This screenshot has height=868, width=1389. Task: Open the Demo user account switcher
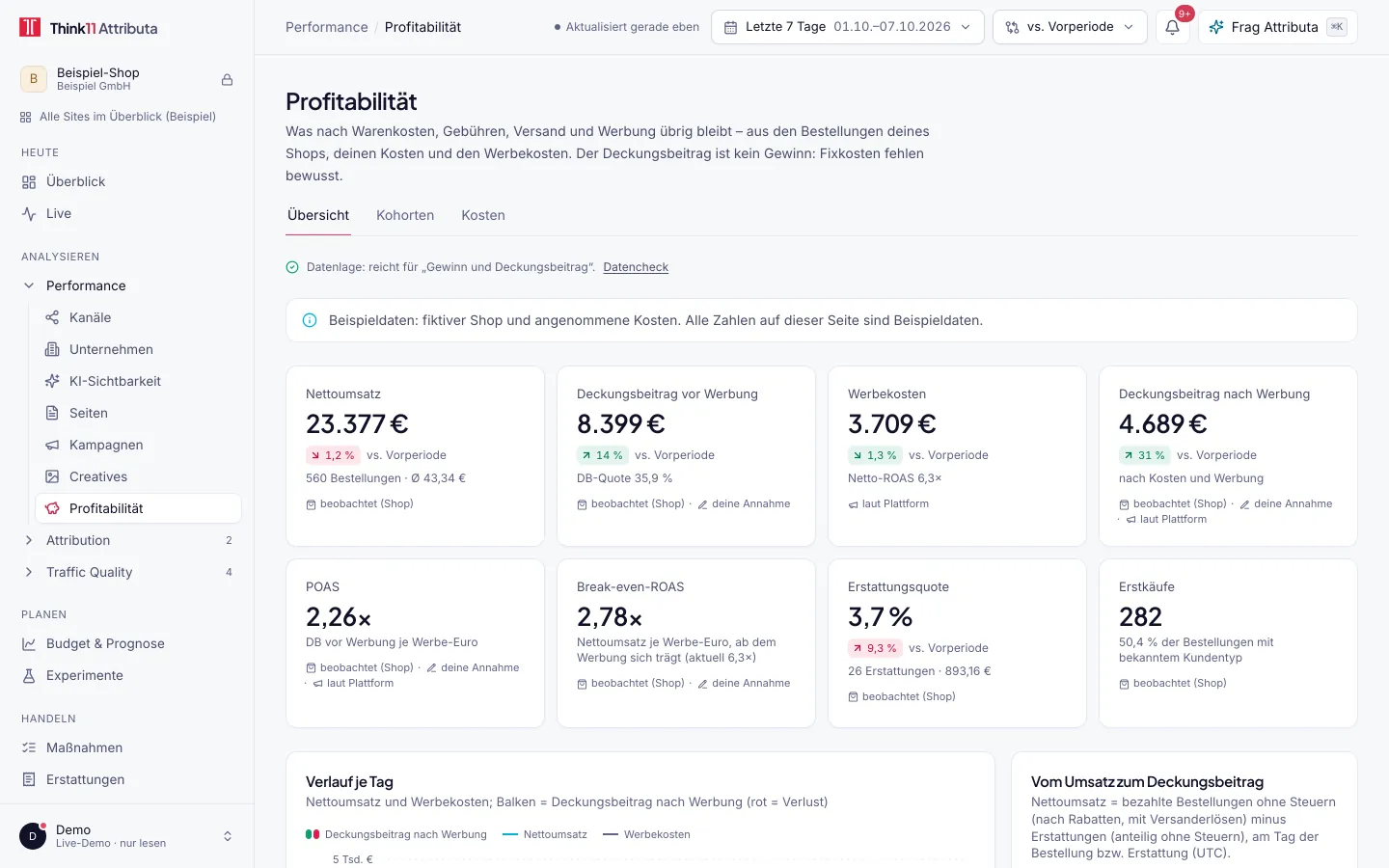click(x=126, y=836)
